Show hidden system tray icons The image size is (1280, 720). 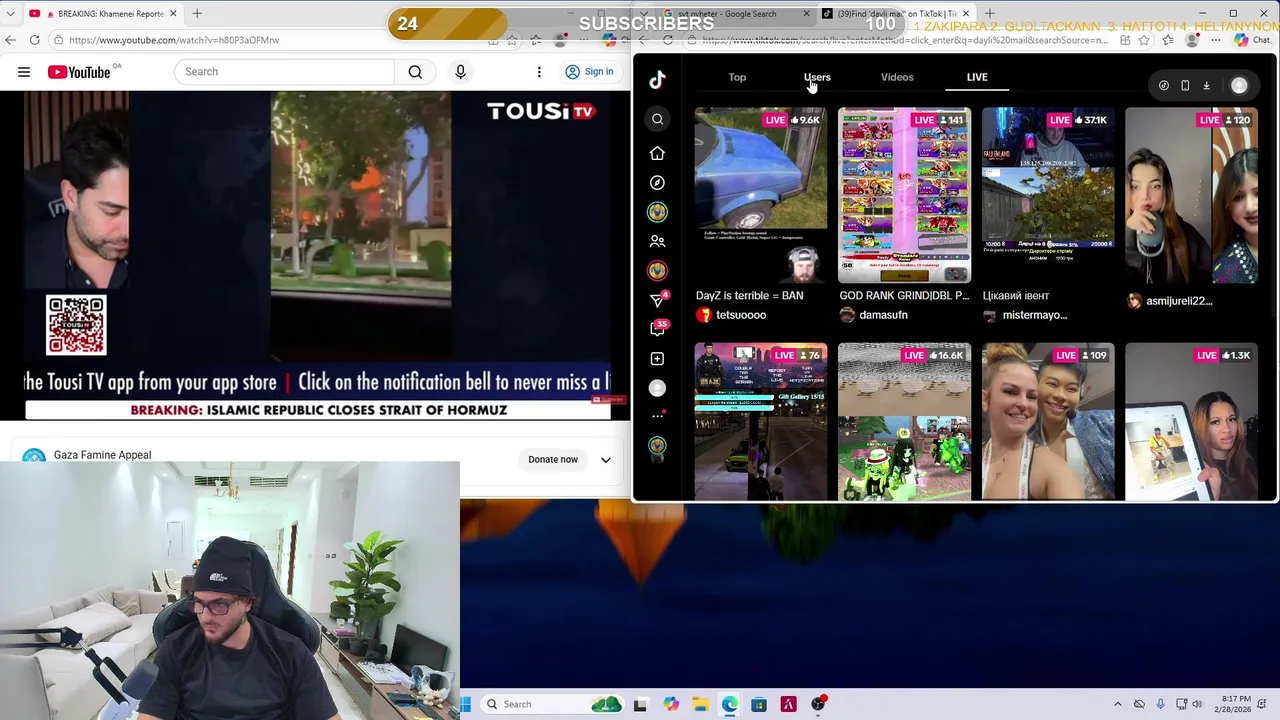coord(1118,704)
